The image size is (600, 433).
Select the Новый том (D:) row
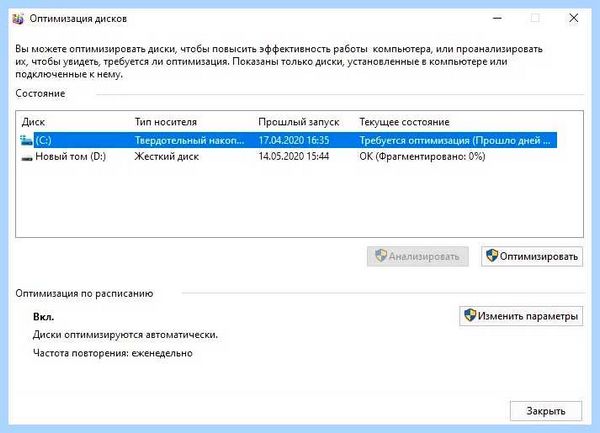point(289,156)
